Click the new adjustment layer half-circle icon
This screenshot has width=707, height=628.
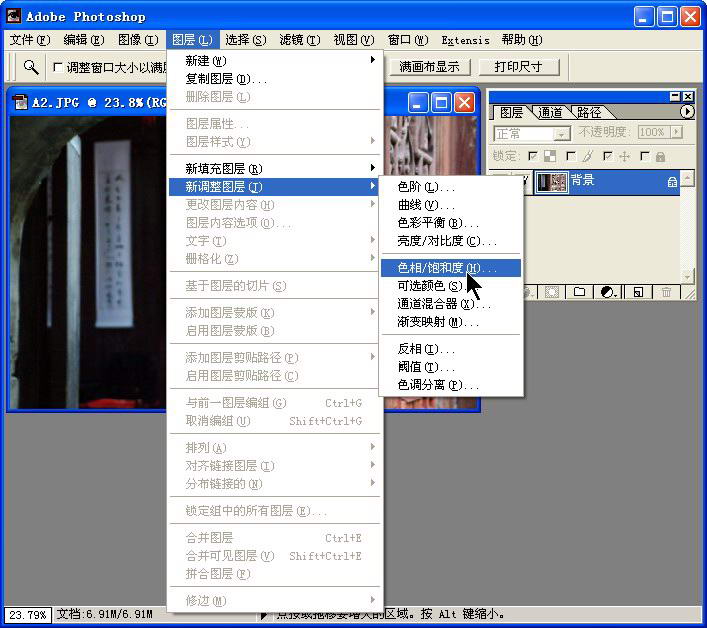click(x=607, y=292)
